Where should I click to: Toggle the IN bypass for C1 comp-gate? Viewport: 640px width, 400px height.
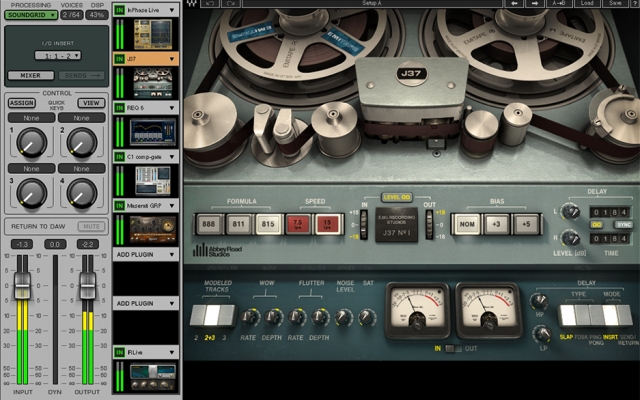coord(119,157)
